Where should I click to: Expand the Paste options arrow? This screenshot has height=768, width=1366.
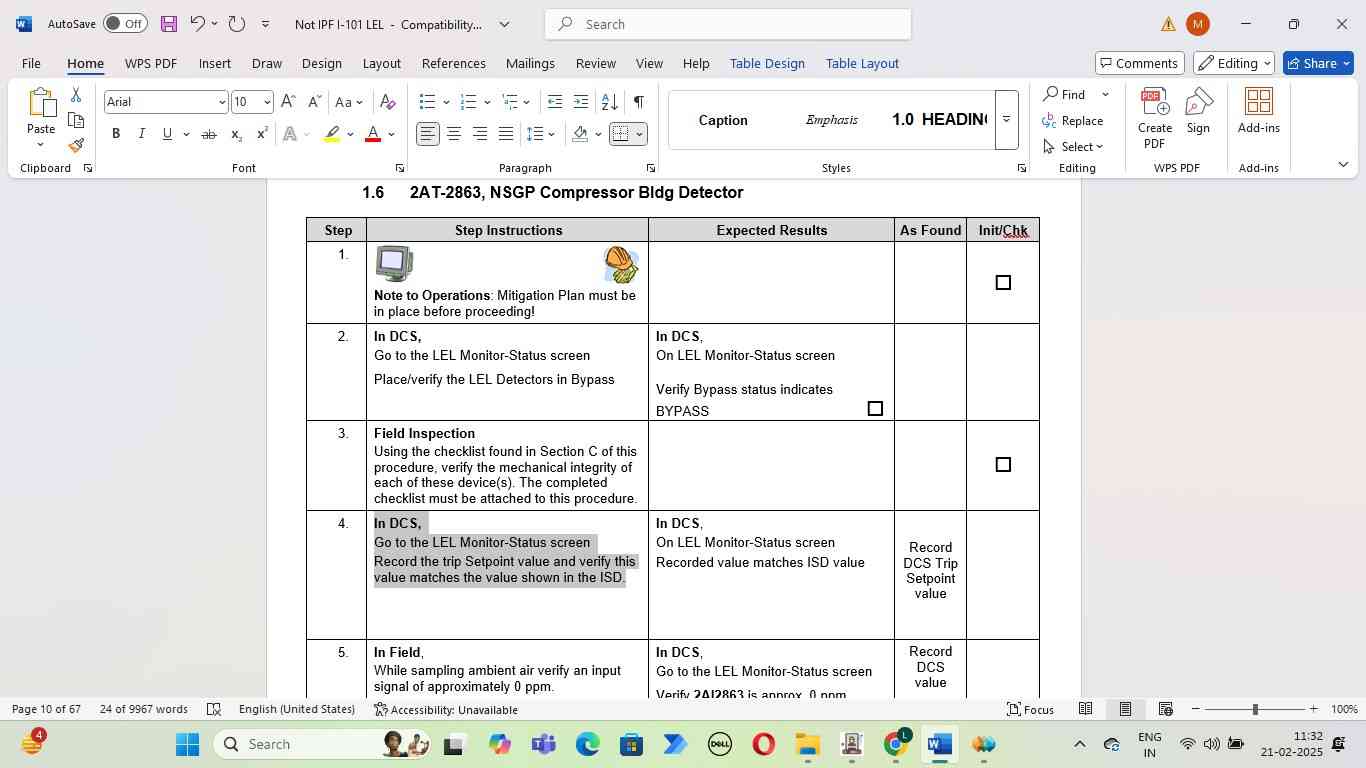pos(40,144)
